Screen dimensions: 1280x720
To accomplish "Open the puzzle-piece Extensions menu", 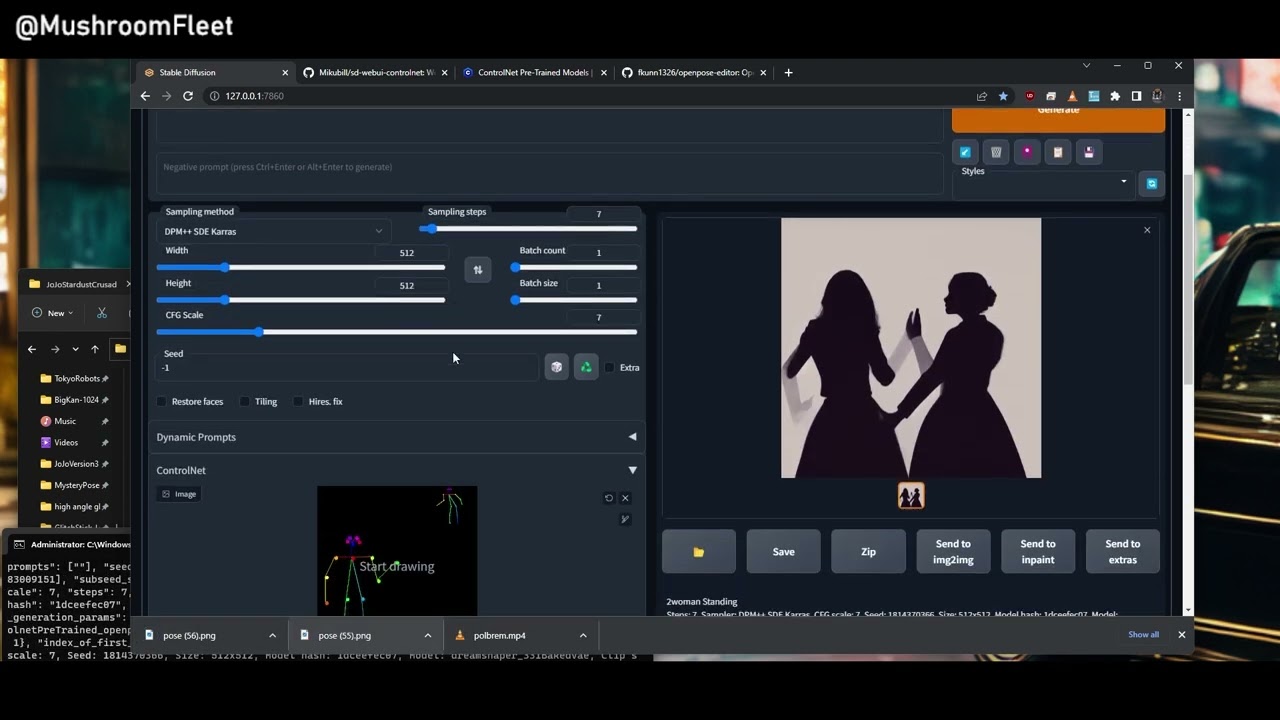I will pos(1115,96).
